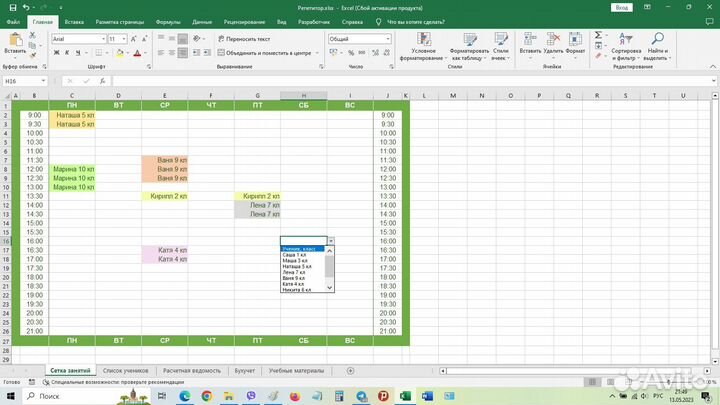
Task: Click the Cut scissors icon
Action: (32, 35)
